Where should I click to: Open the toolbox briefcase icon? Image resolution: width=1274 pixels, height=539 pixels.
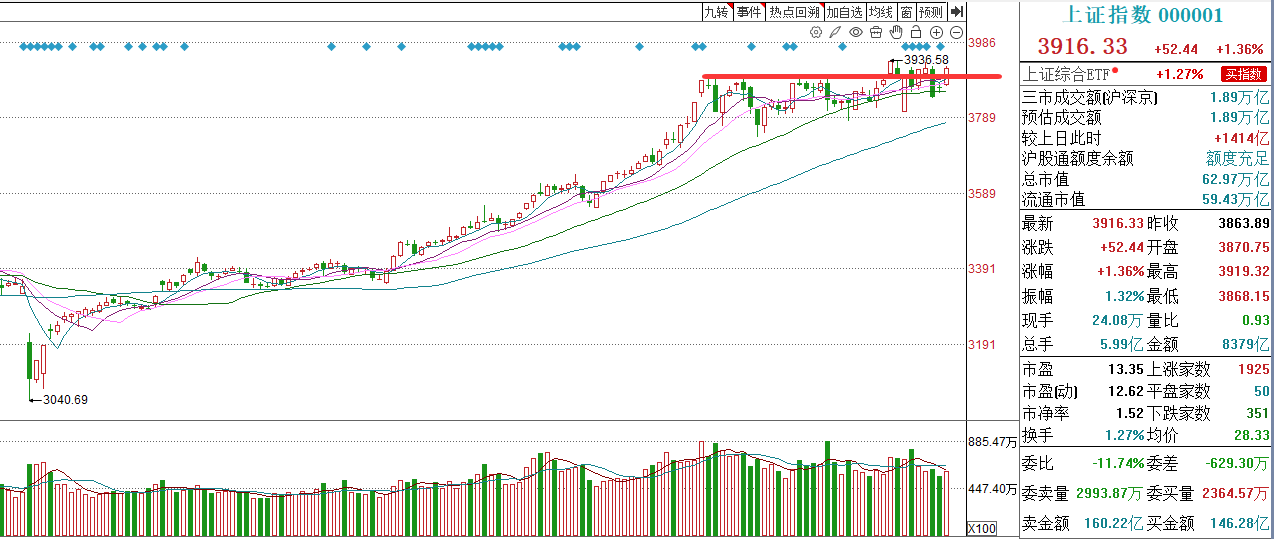876,32
